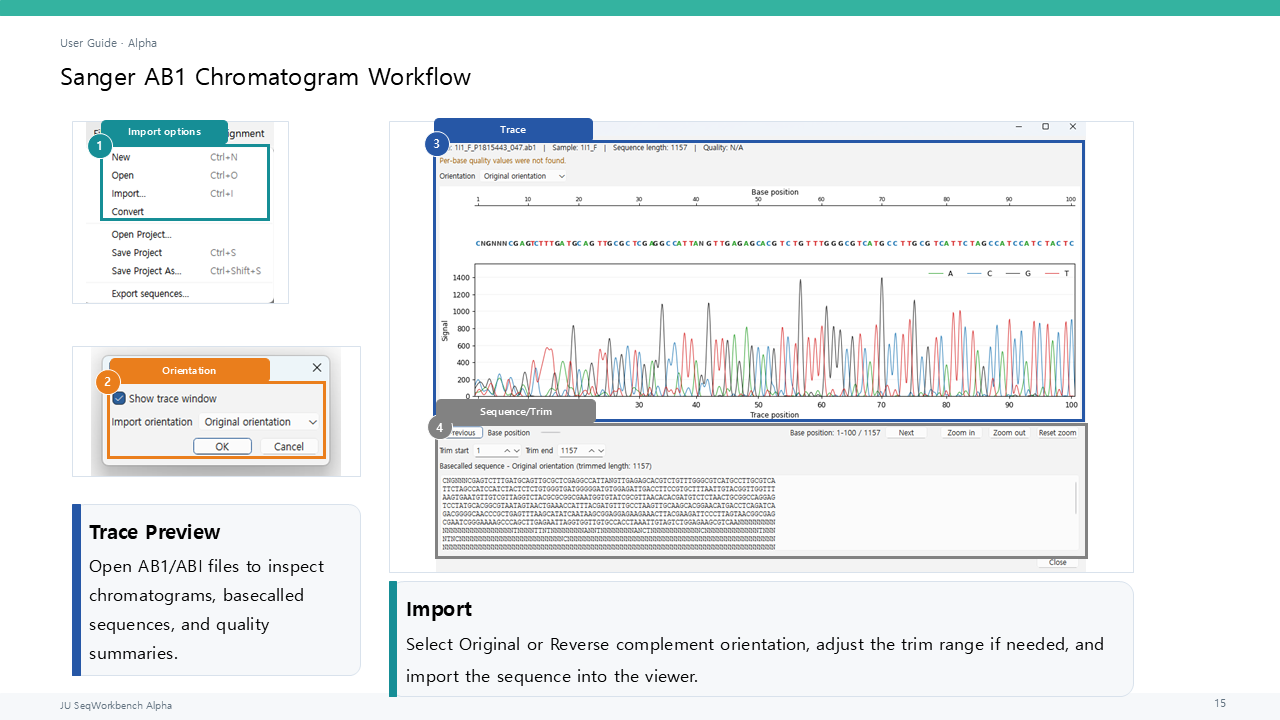This screenshot has height=720, width=1280.
Task: Cancel the orientation dialog
Action: pyautogui.click(x=289, y=447)
